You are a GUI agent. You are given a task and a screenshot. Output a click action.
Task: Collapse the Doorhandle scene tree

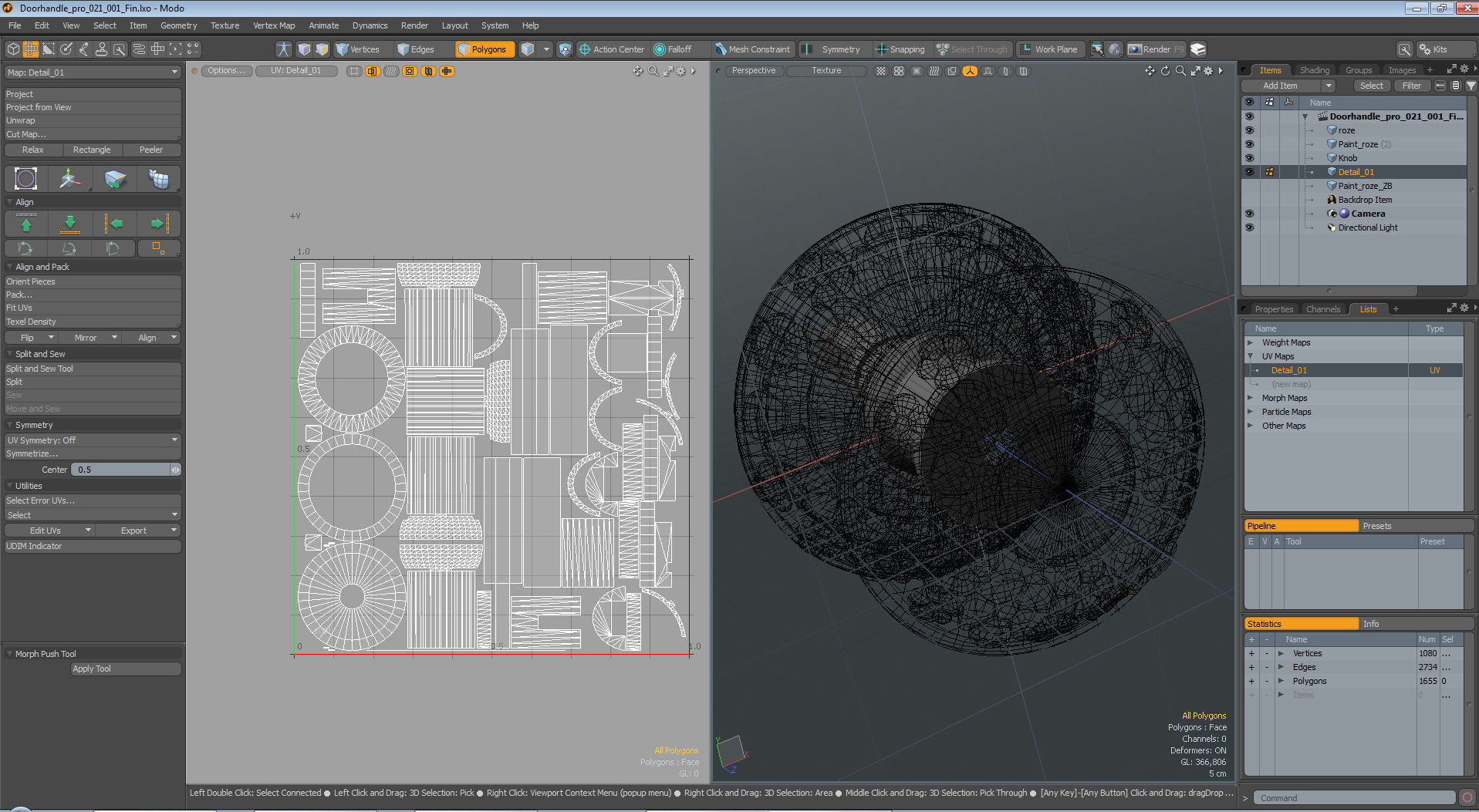[x=1305, y=116]
